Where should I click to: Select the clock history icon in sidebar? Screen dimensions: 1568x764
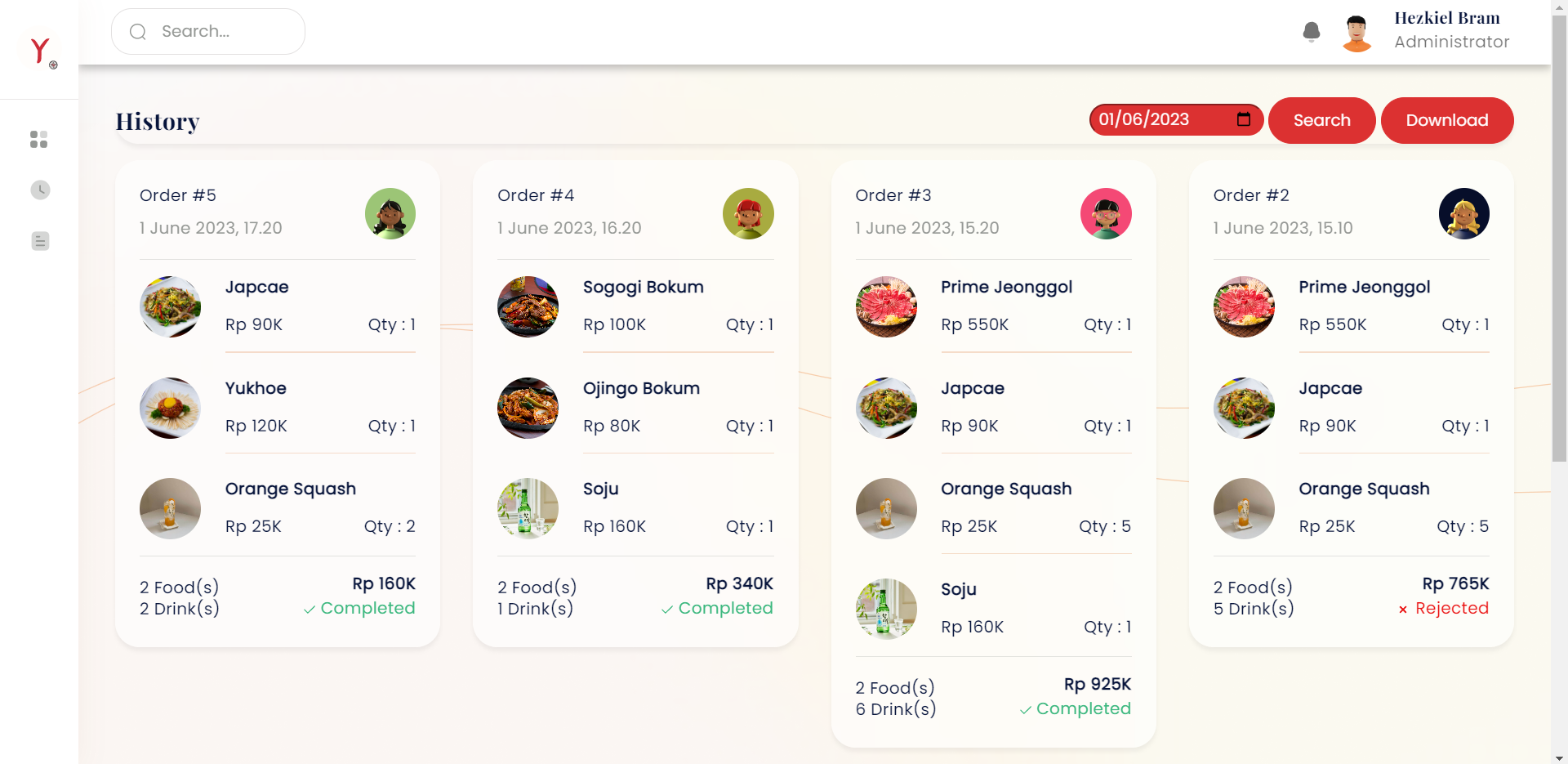coord(39,190)
